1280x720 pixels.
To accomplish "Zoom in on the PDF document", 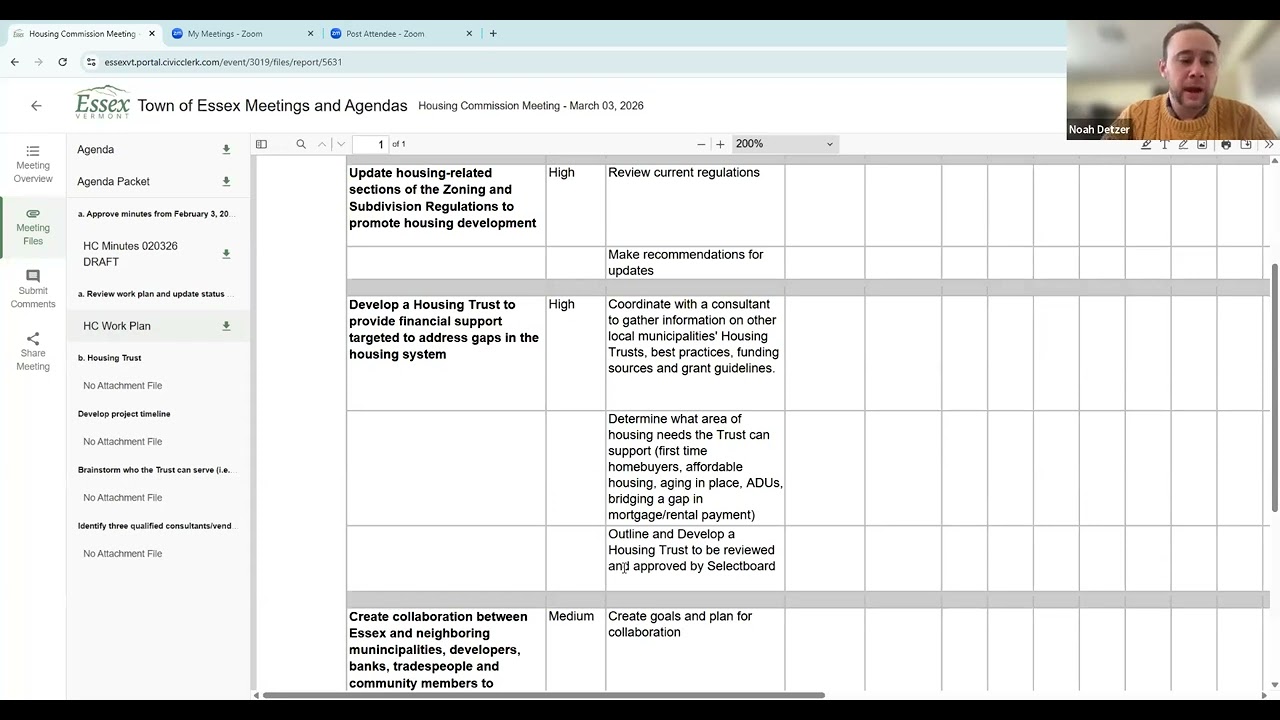I will click(720, 144).
